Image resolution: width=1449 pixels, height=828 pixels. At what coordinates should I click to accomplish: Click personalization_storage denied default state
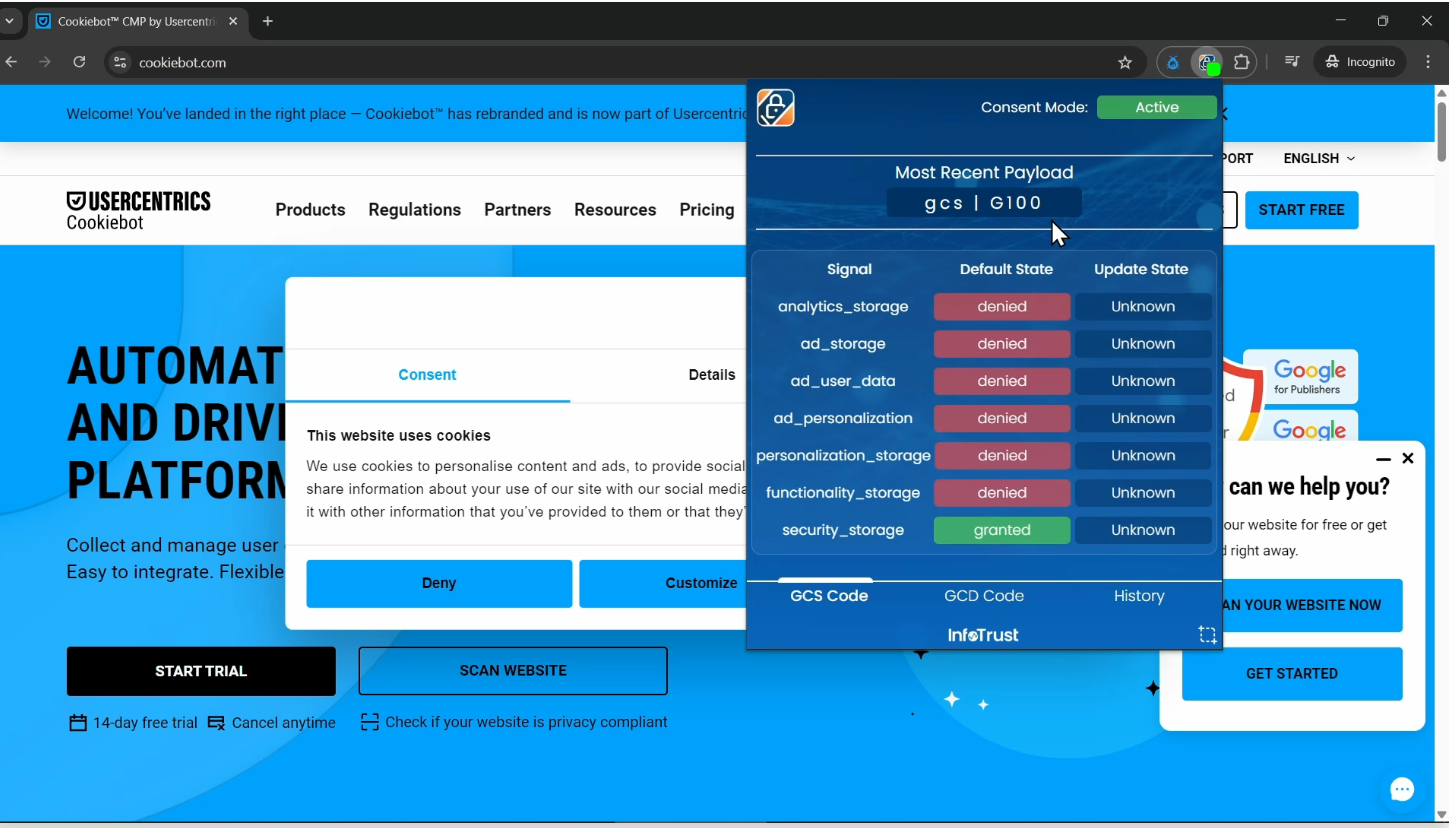[x=1002, y=455]
